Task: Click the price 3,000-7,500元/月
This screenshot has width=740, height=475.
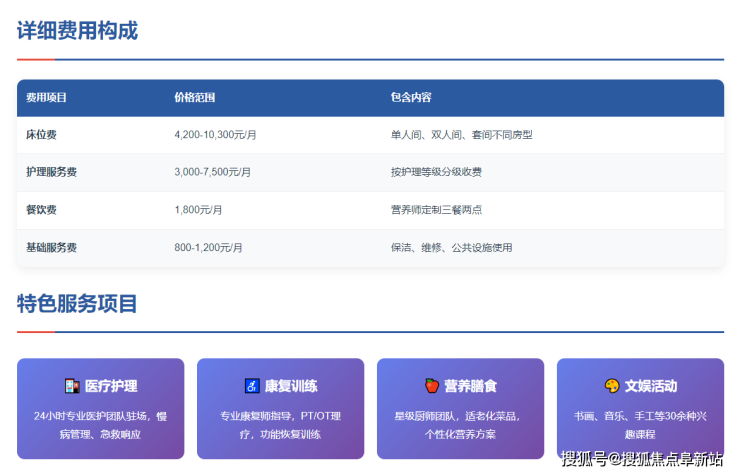Action: point(212,172)
